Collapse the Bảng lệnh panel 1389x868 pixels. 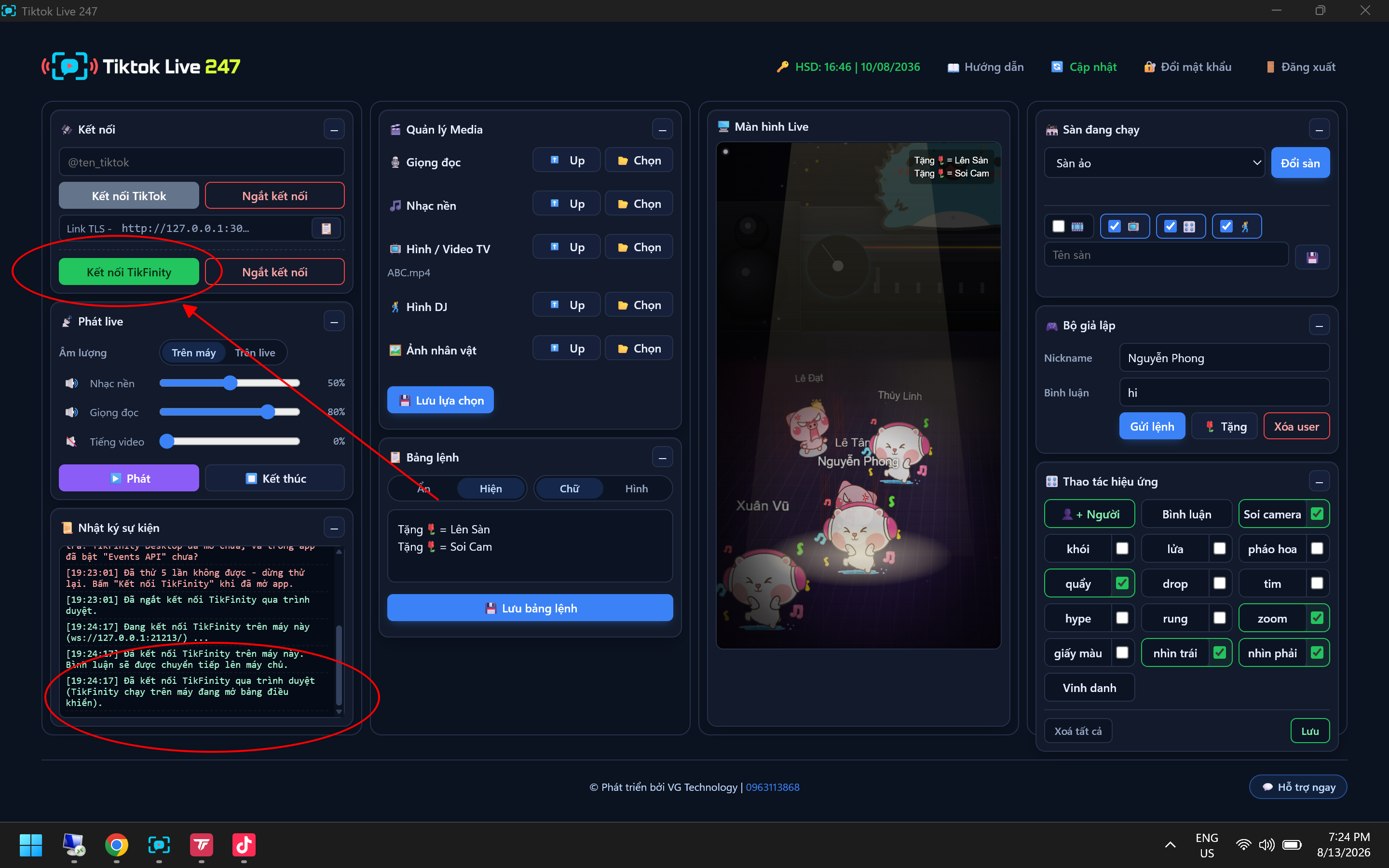(x=662, y=458)
